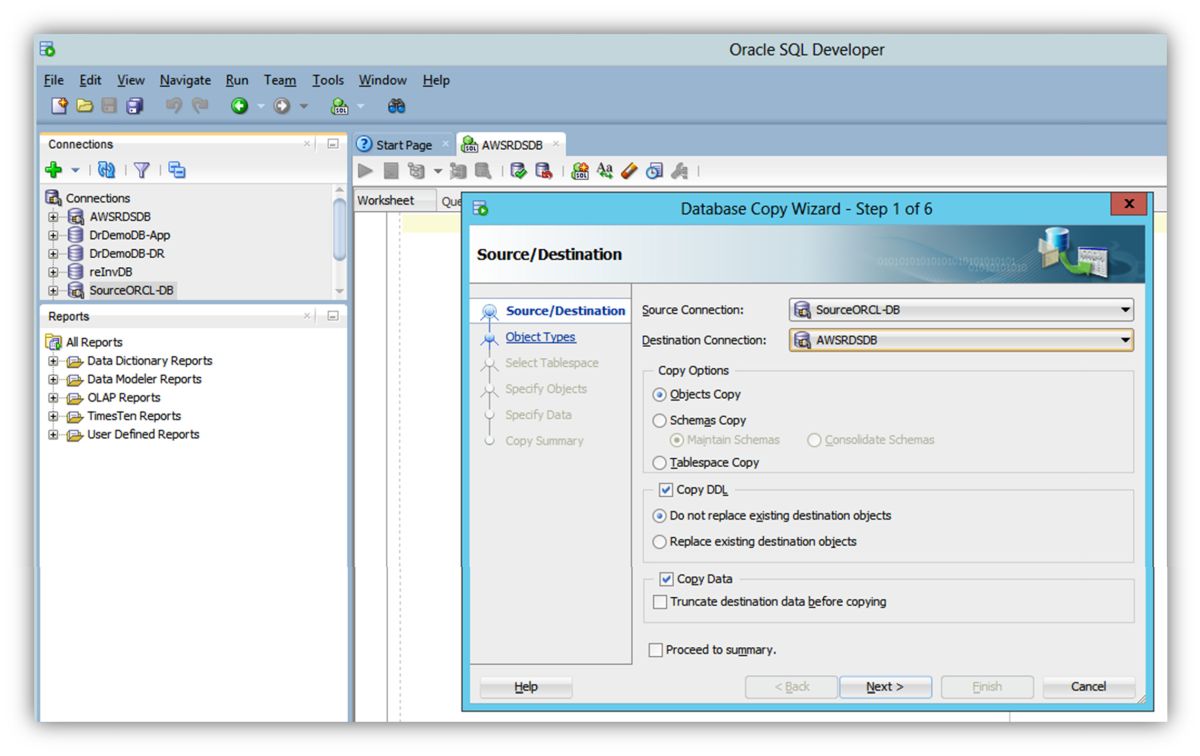Enable Truncate destination data before copying
The width and height of the screenshot is (1200, 756).
coord(659,602)
